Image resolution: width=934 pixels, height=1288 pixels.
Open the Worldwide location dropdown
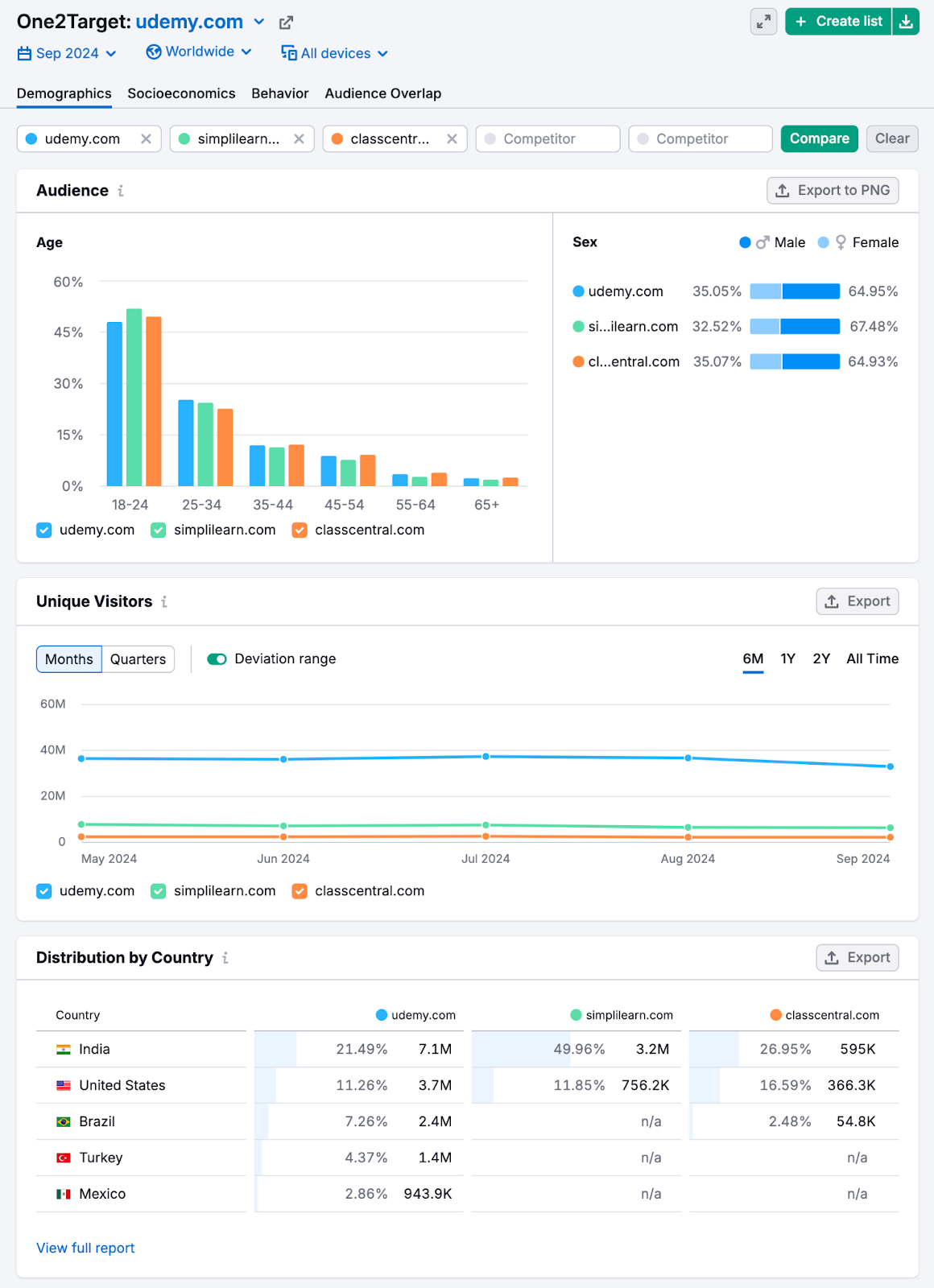[199, 52]
